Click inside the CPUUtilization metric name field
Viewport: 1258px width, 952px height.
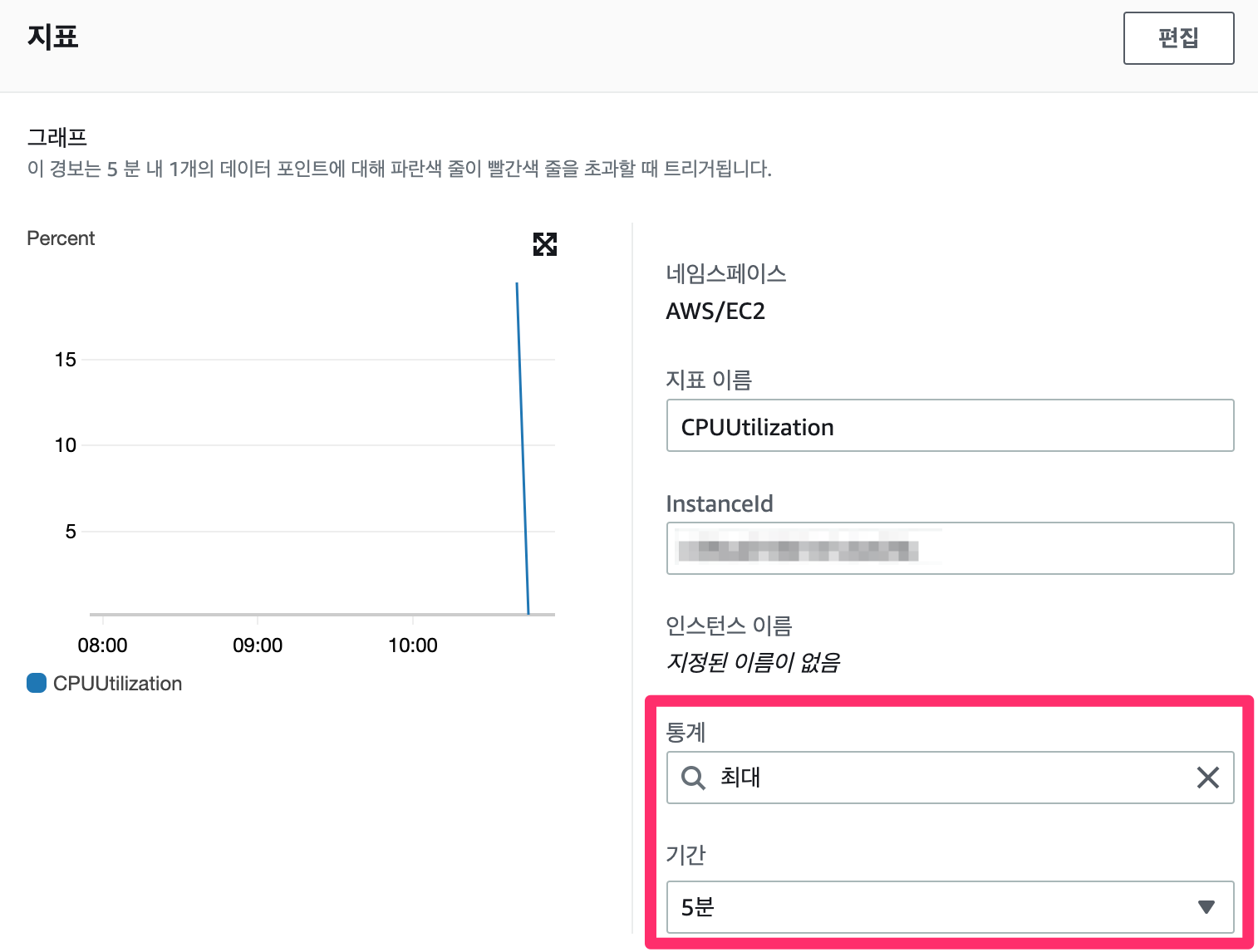click(x=947, y=425)
